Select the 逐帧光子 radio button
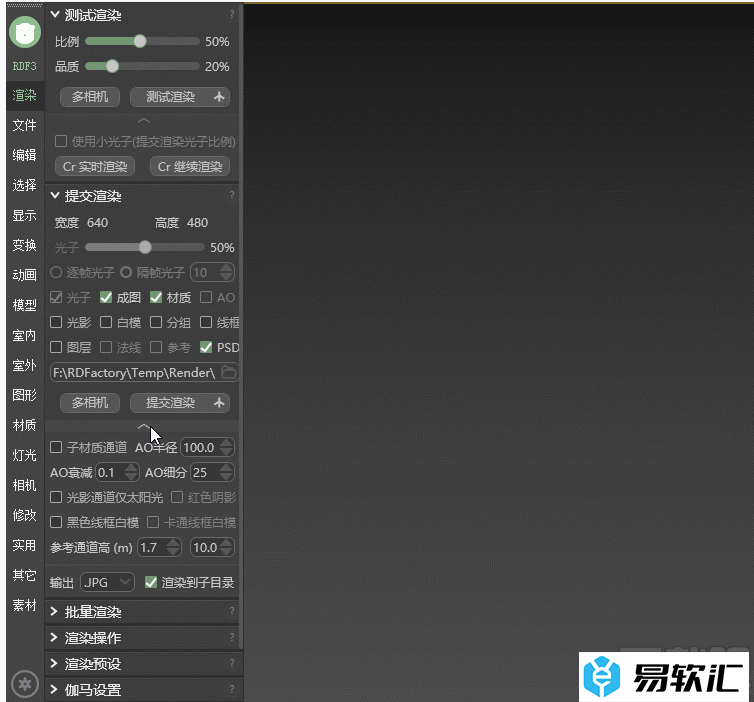 click(56, 273)
